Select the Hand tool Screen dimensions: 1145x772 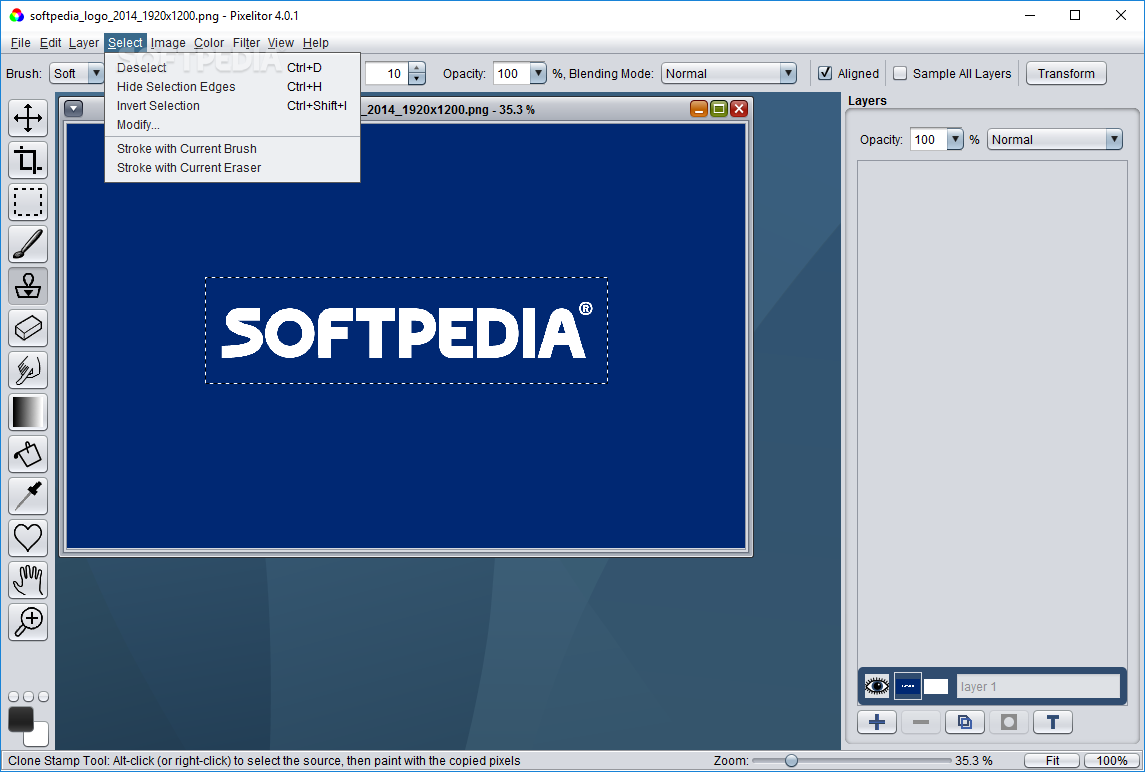[x=28, y=580]
